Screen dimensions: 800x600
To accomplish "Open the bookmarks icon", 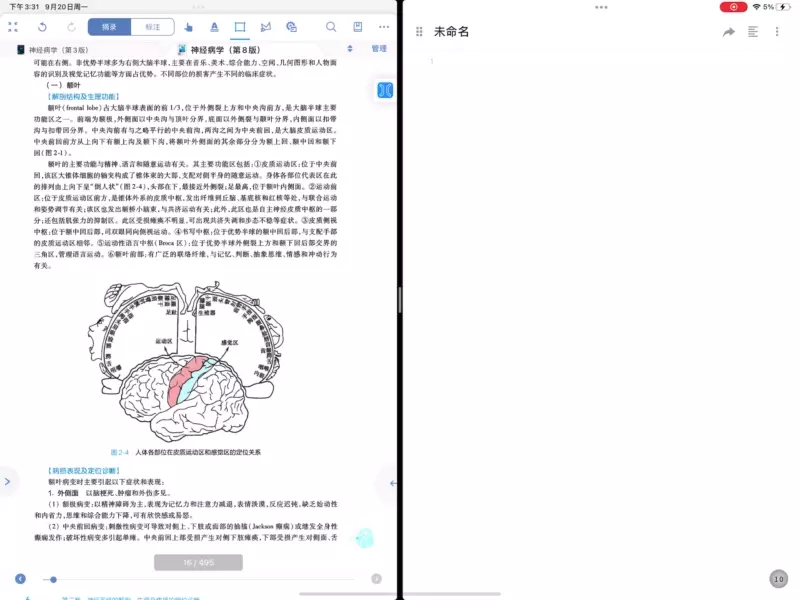I will click(x=358, y=27).
